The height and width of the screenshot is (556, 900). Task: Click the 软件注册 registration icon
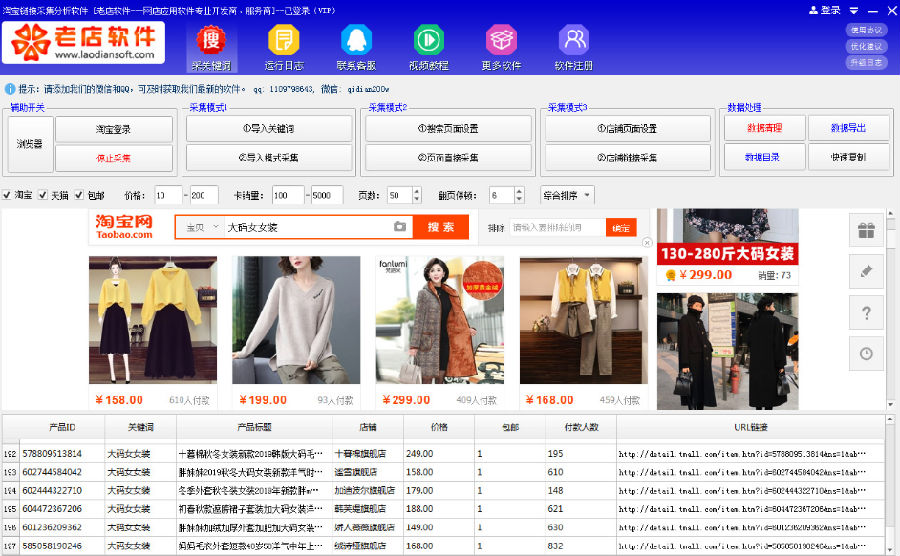click(573, 40)
